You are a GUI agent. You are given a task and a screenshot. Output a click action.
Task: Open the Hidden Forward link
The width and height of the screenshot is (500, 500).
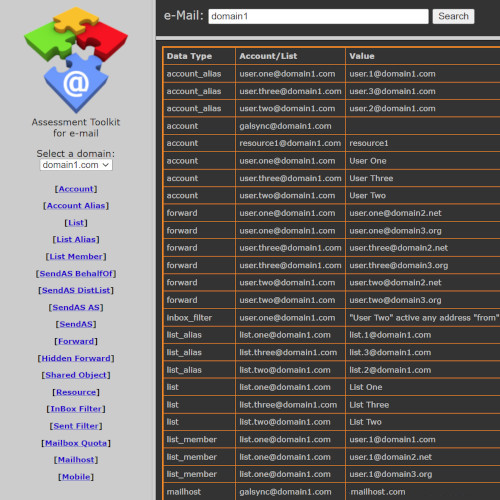click(x=76, y=358)
